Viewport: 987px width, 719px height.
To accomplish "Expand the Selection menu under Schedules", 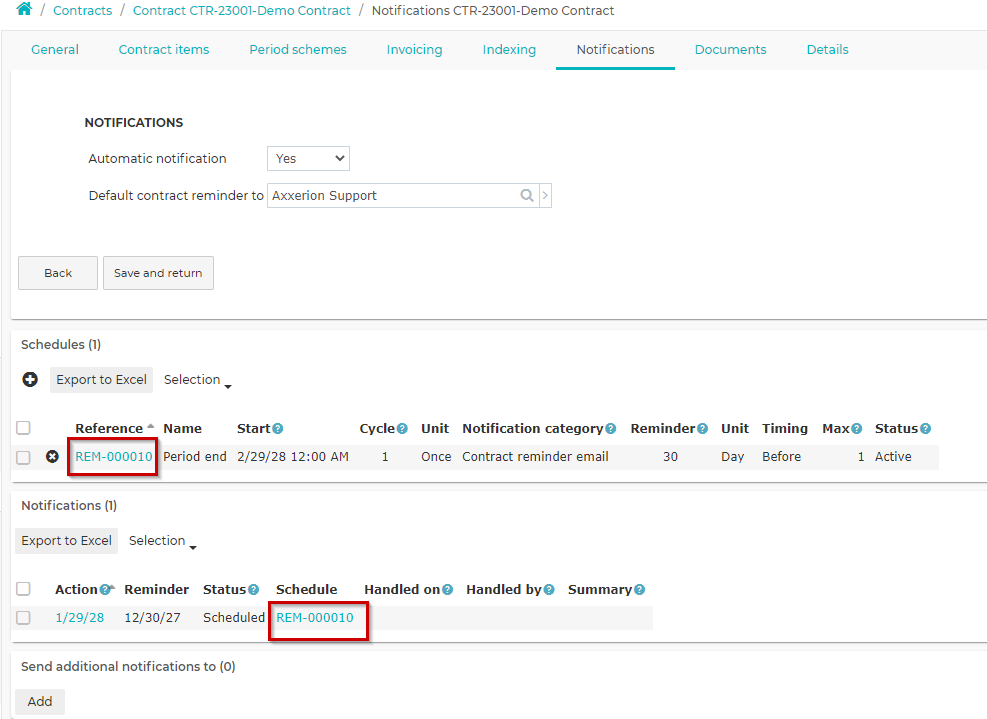I will click(198, 380).
